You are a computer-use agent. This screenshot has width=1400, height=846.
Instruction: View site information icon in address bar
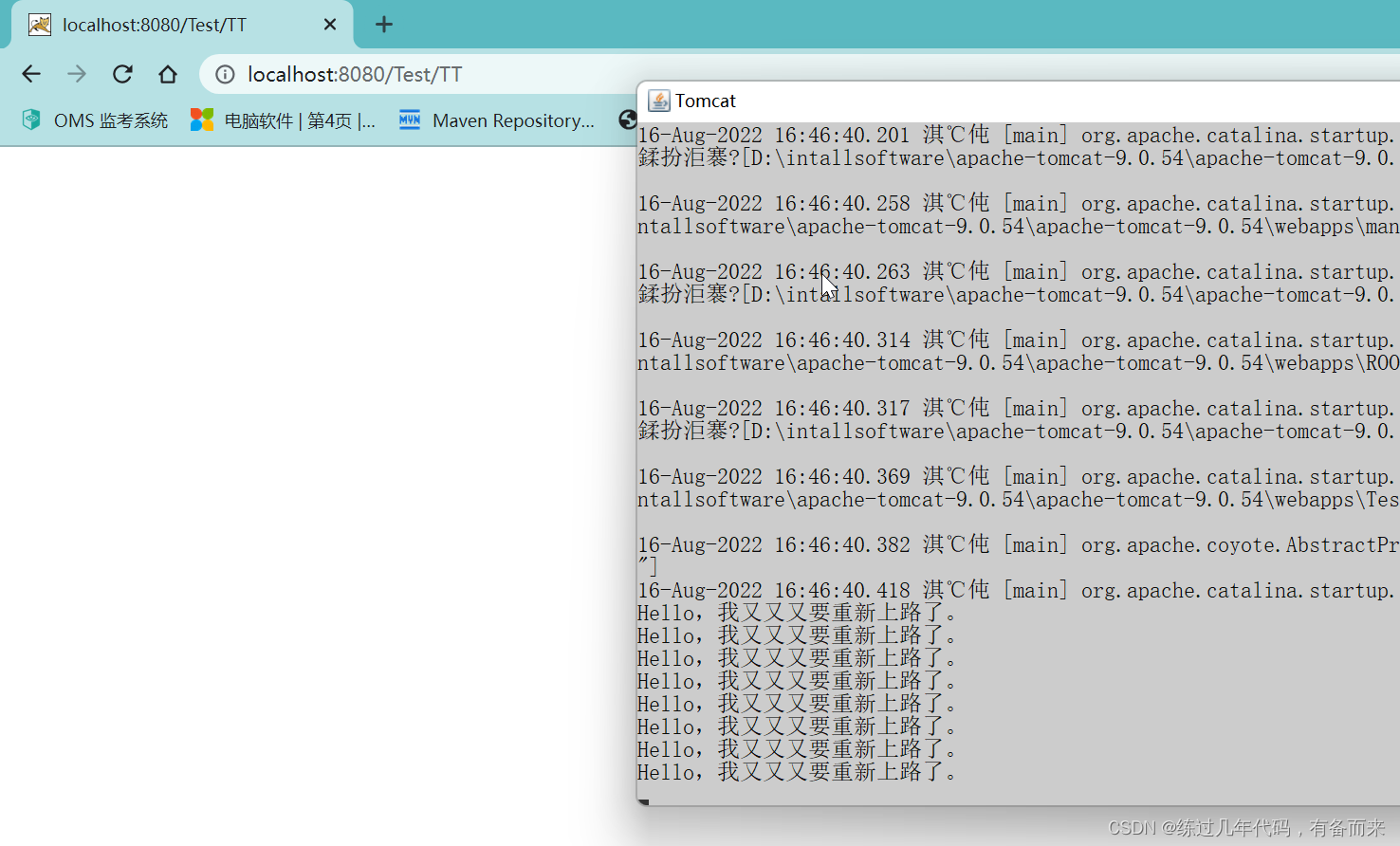(225, 74)
